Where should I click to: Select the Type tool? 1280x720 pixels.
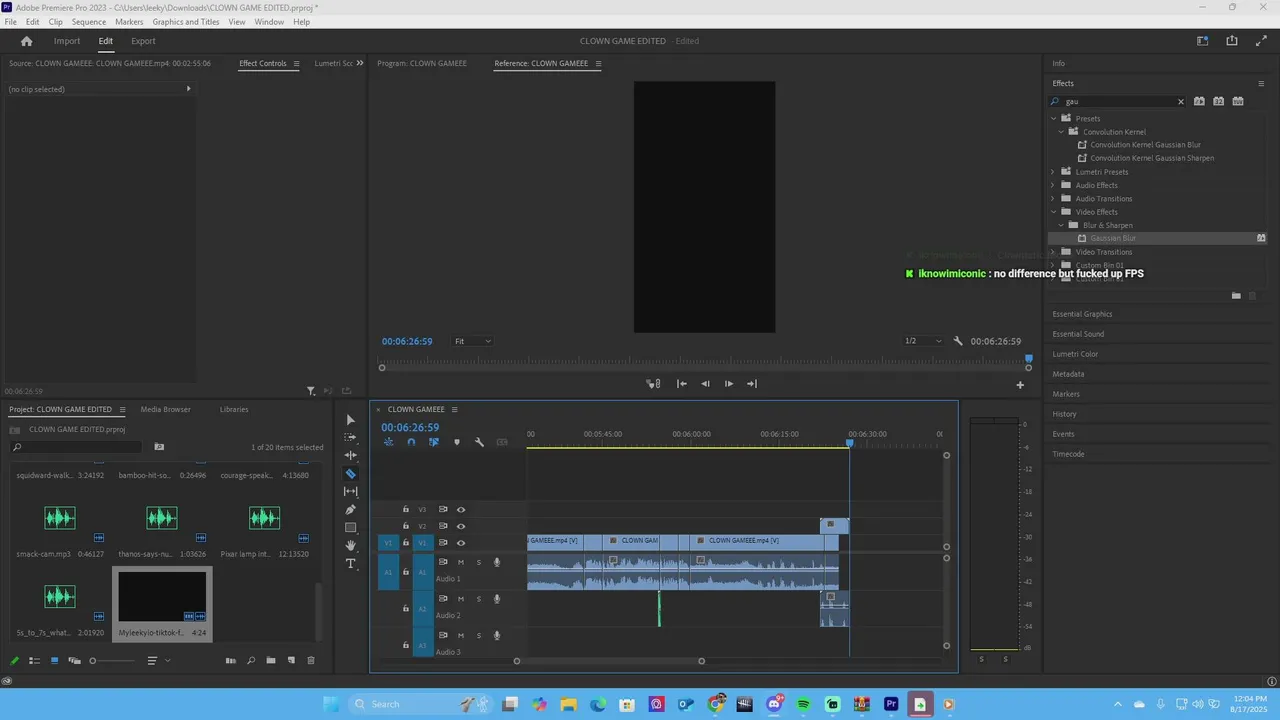point(350,564)
